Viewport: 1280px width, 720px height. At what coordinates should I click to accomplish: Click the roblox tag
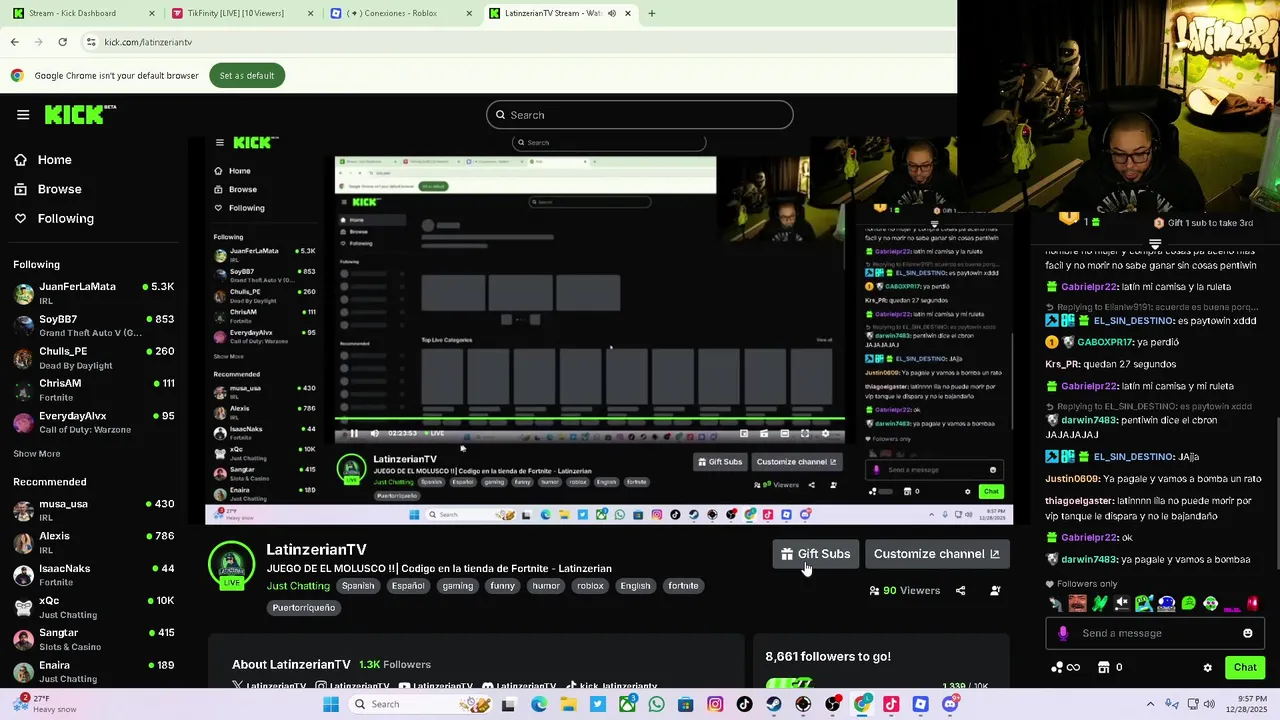pos(590,586)
